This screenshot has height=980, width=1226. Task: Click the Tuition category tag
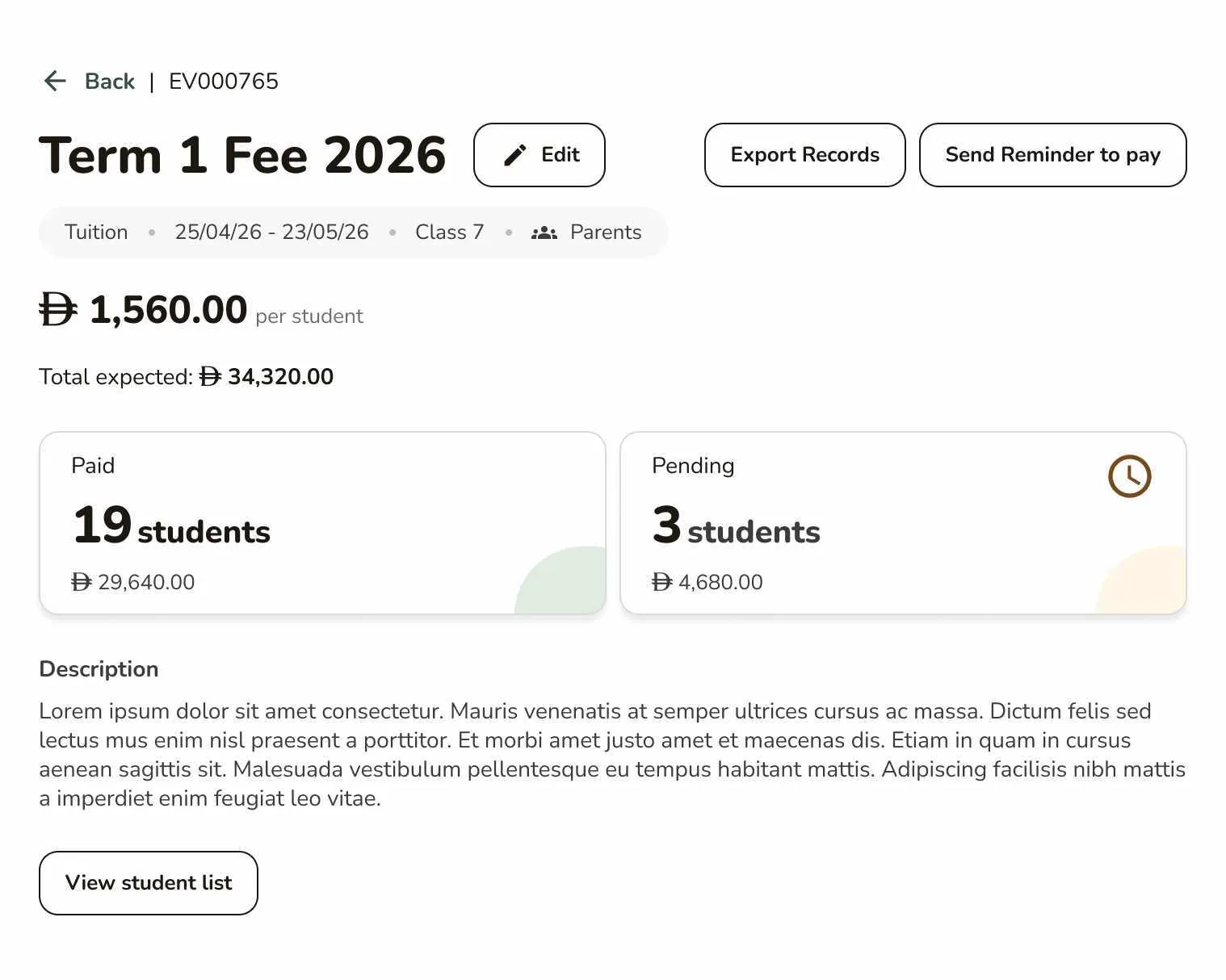pos(96,232)
